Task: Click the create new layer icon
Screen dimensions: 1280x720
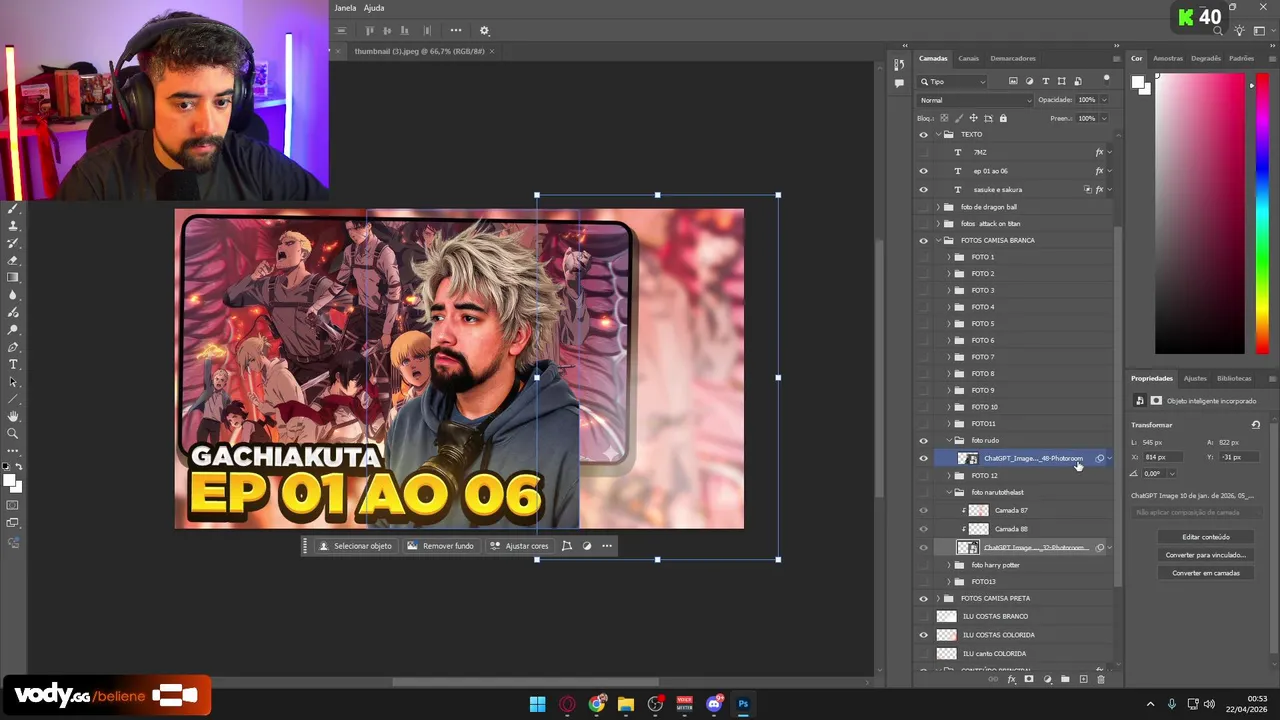Action: pyautogui.click(x=1084, y=679)
